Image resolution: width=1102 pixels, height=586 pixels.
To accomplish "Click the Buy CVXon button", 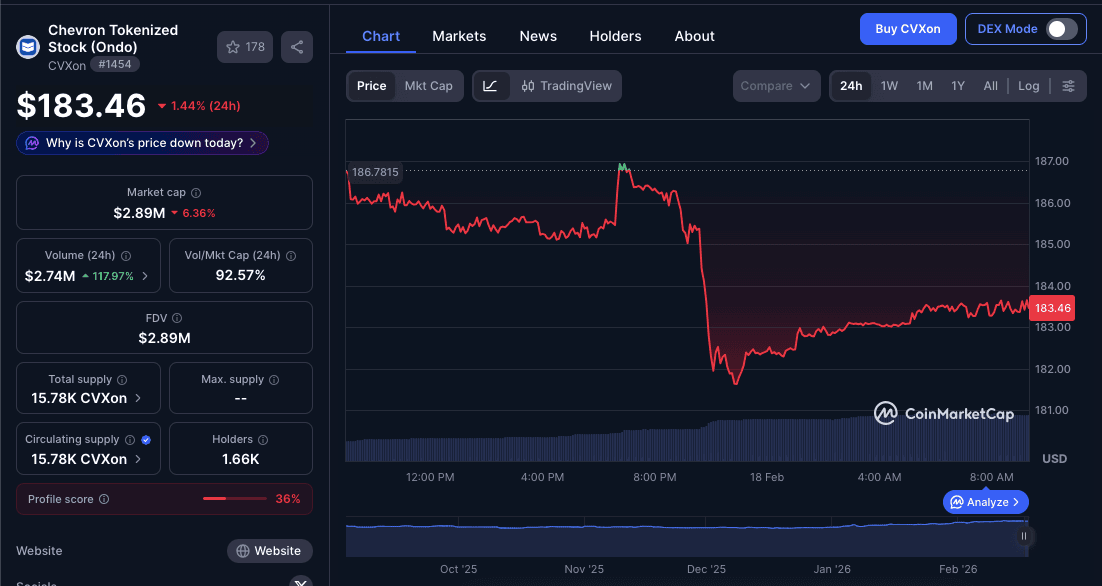I will (x=907, y=29).
